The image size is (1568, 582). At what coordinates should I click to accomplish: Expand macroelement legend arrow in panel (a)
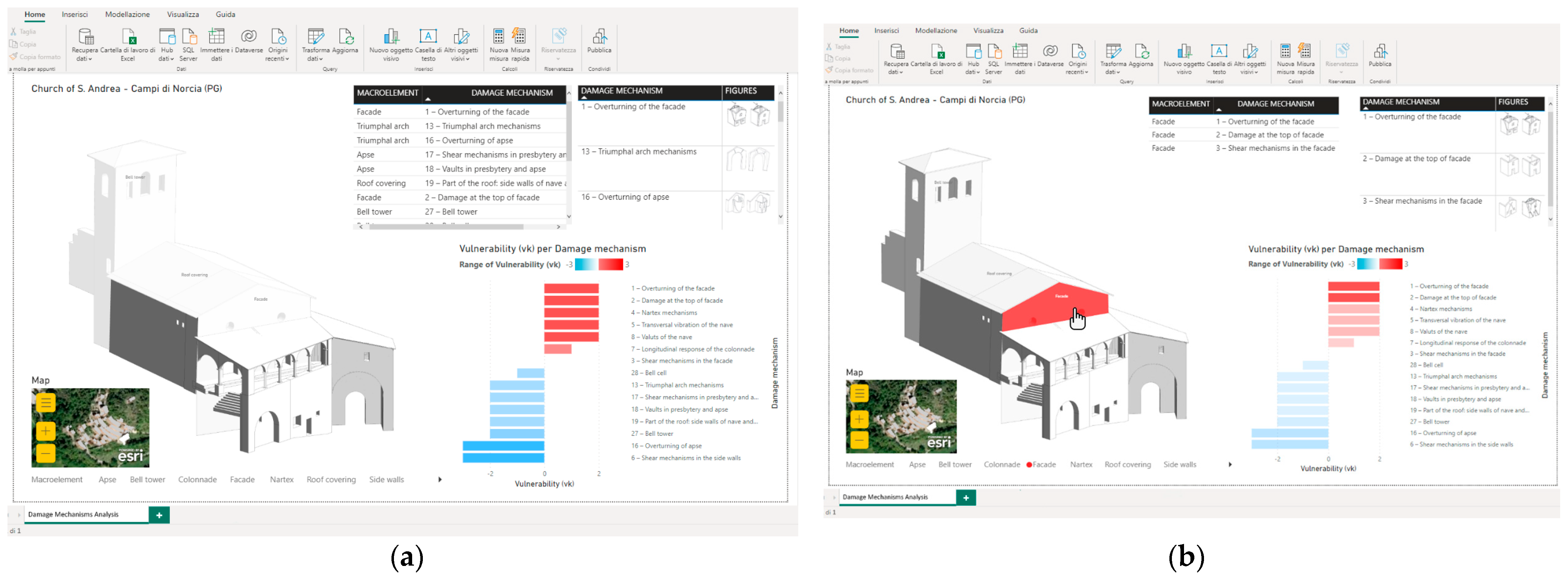[440, 480]
